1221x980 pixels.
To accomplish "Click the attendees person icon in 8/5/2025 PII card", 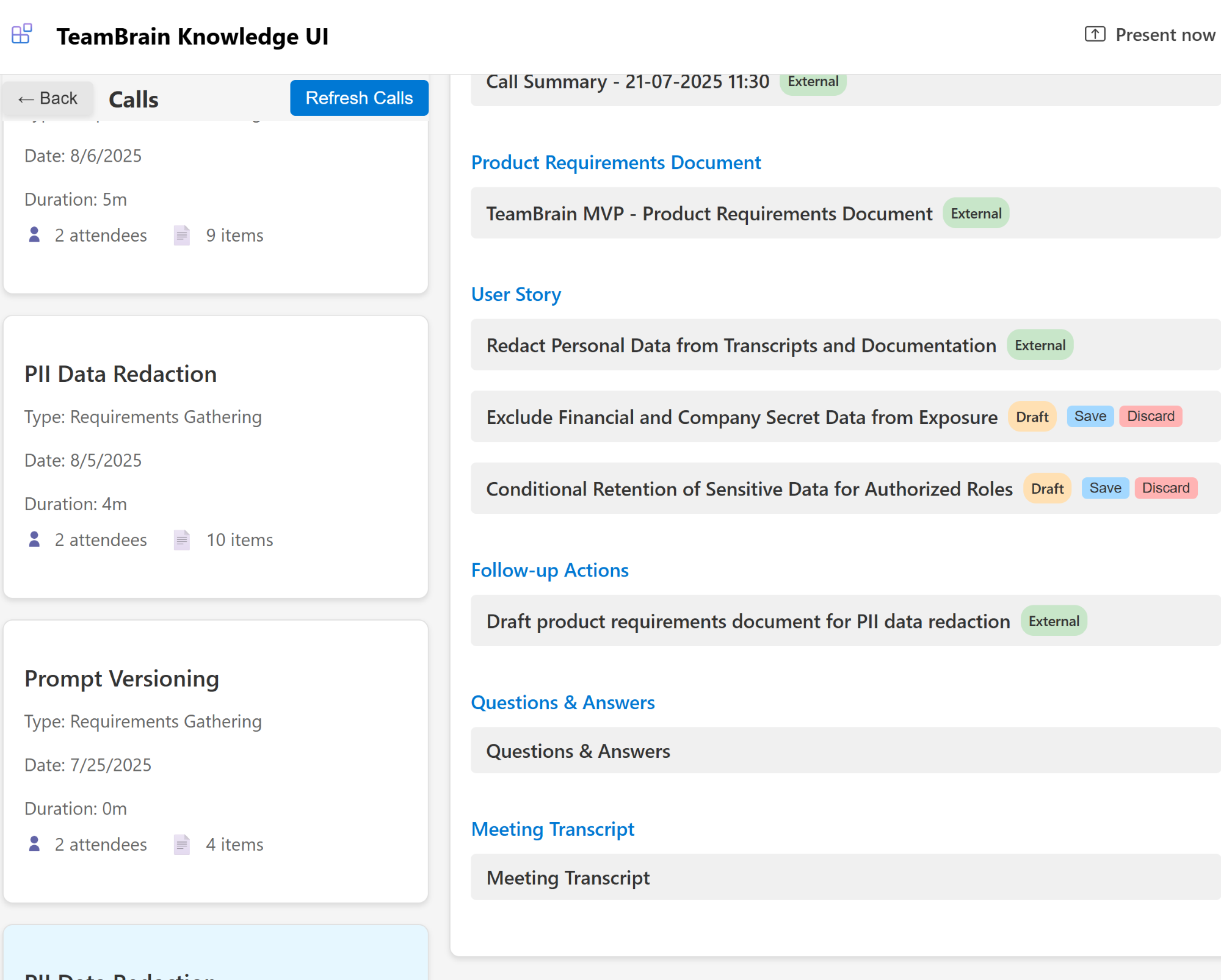I will click(35, 539).
